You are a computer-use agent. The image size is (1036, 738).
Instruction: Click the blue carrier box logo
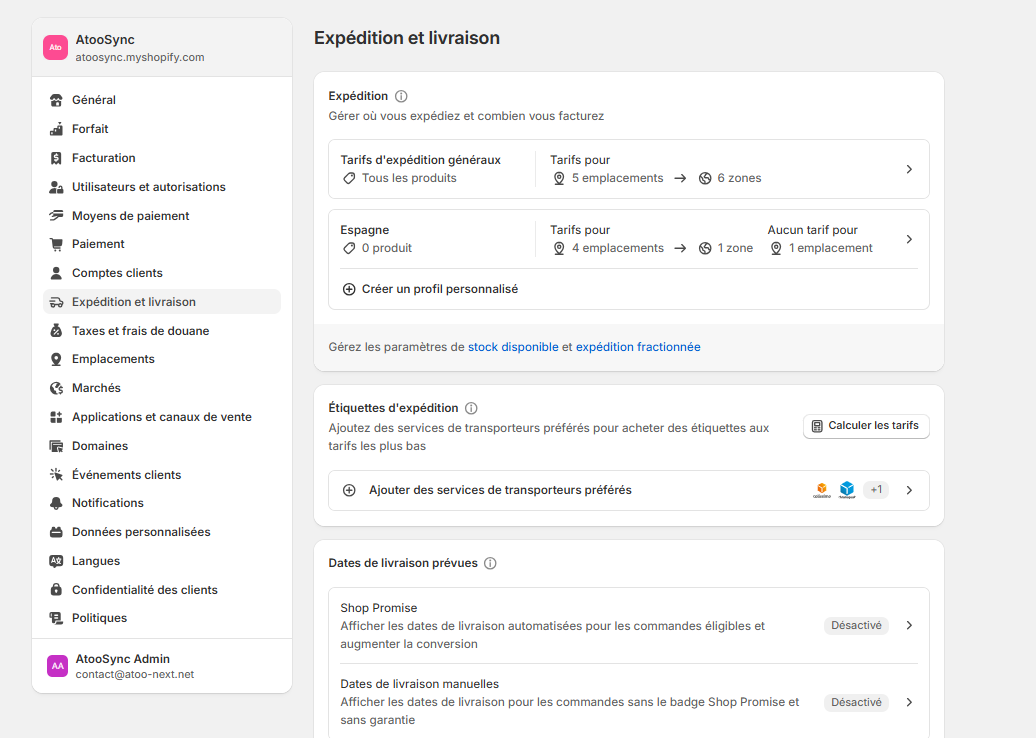click(x=847, y=490)
